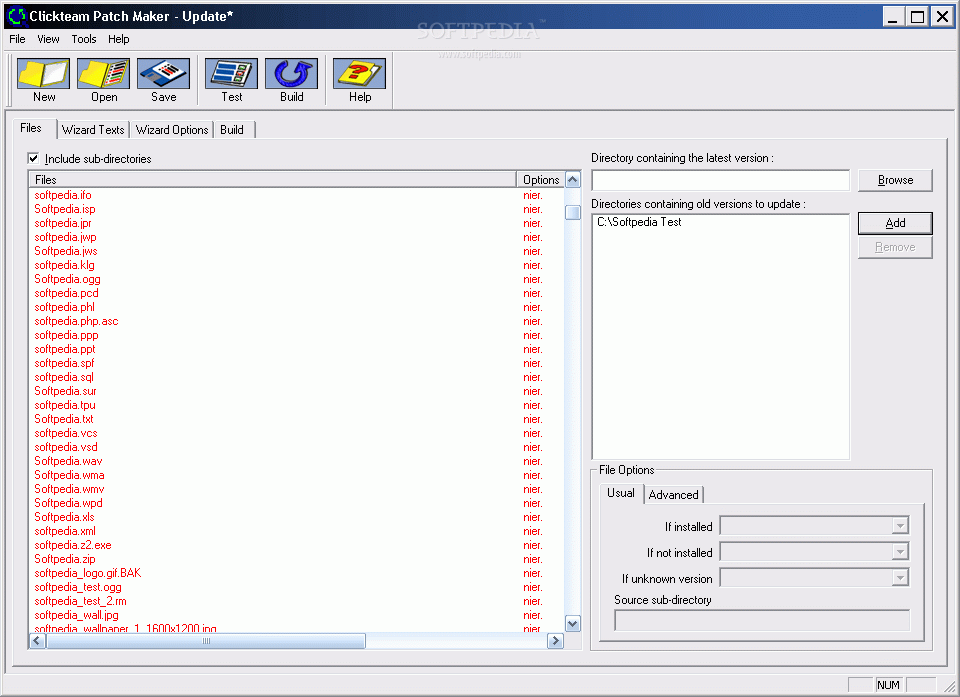The width and height of the screenshot is (960, 697).
Task: Click the Browse button
Action: click(895, 180)
